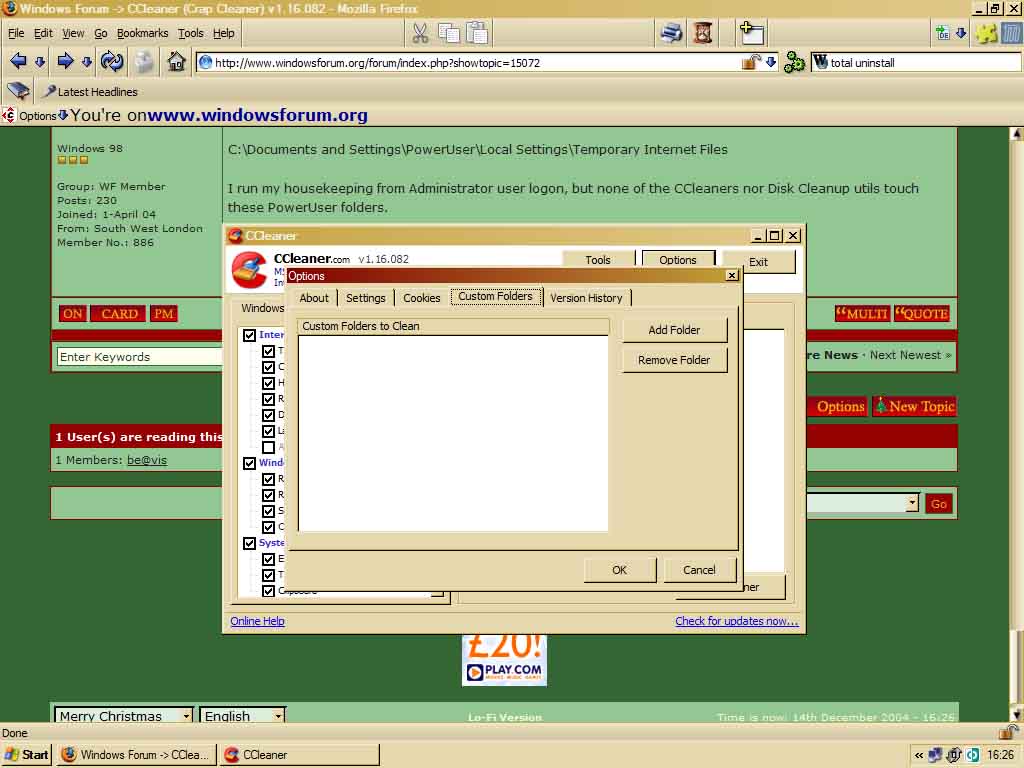The image size is (1024, 768).
Task: Click the Remove Folder button
Action: pyautogui.click(x=674, y=360)
